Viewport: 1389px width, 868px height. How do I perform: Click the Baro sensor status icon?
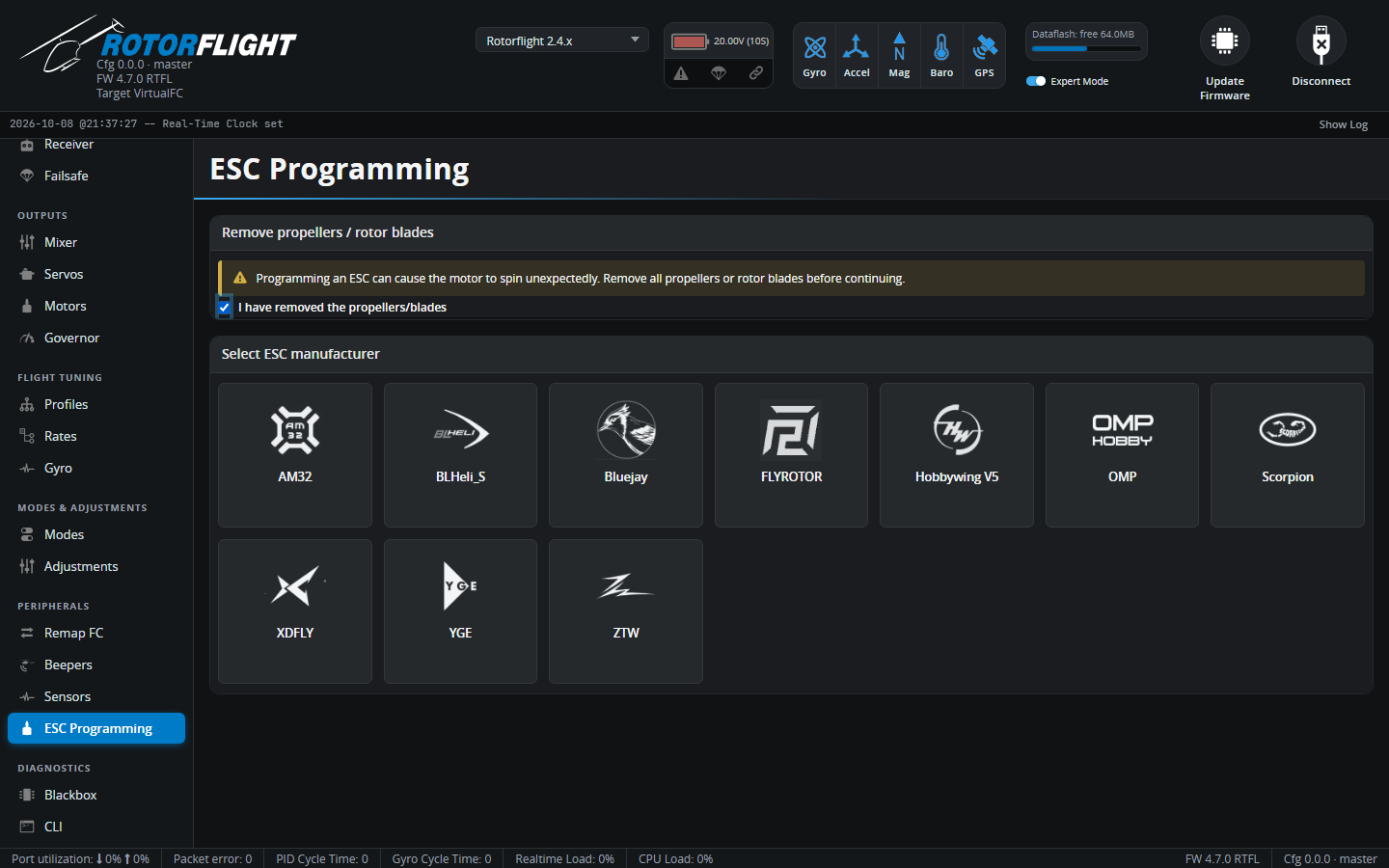click(x=941, y=56)
